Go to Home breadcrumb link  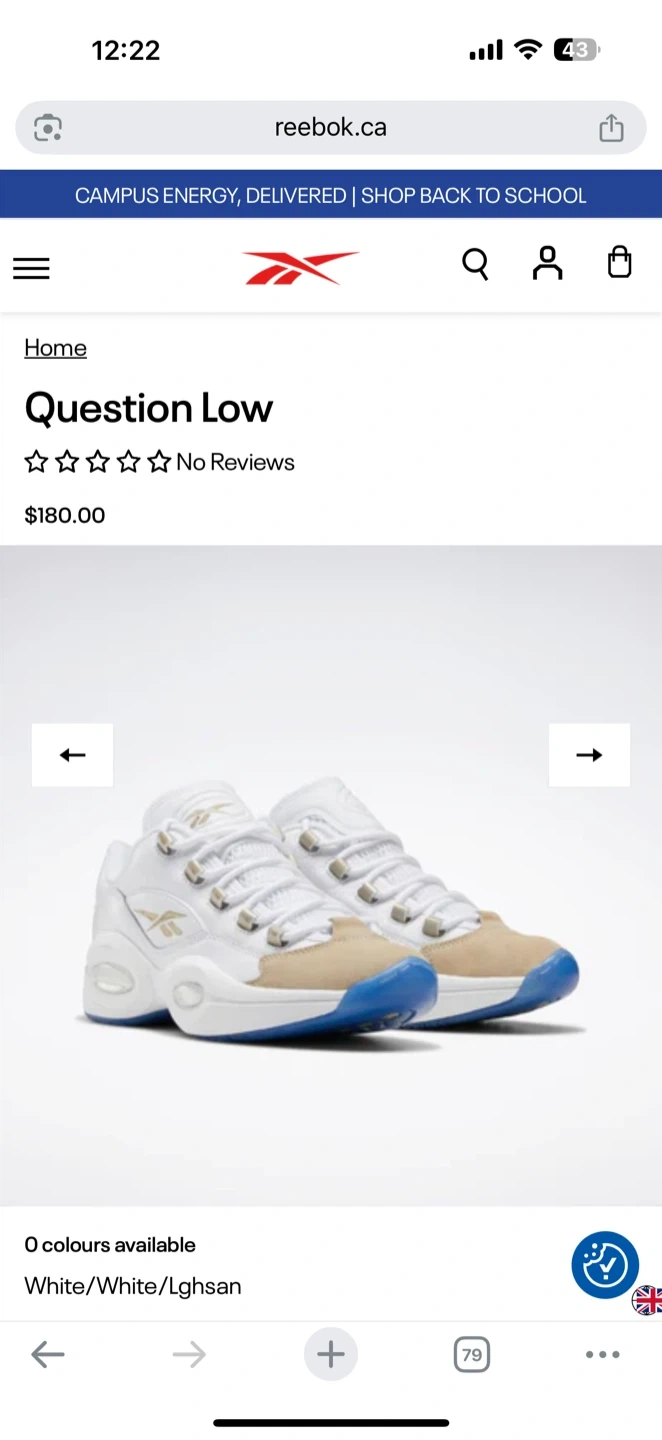[56, 348]
